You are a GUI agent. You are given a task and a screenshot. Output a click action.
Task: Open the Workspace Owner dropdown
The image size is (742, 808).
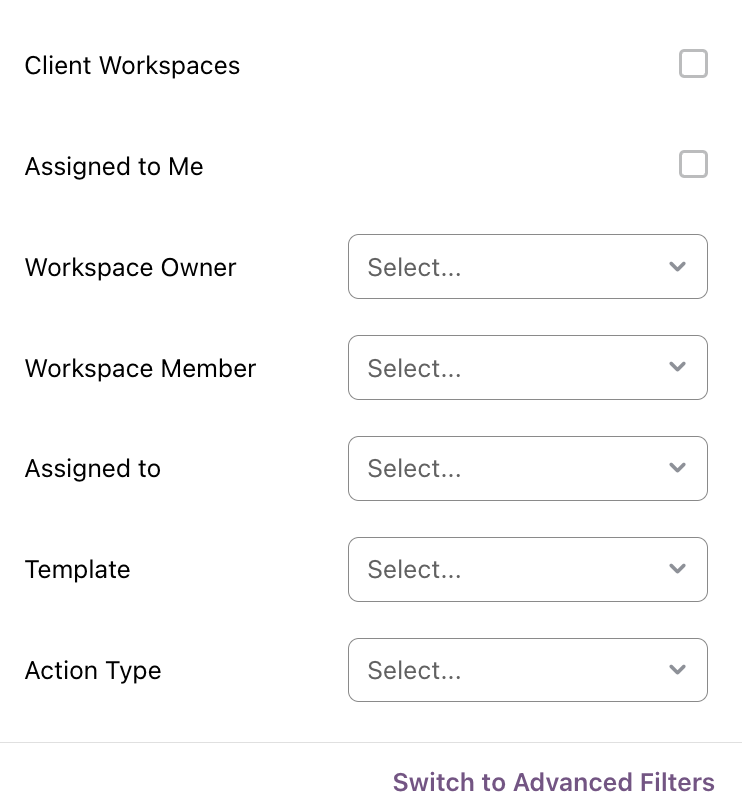coord(528,266)
